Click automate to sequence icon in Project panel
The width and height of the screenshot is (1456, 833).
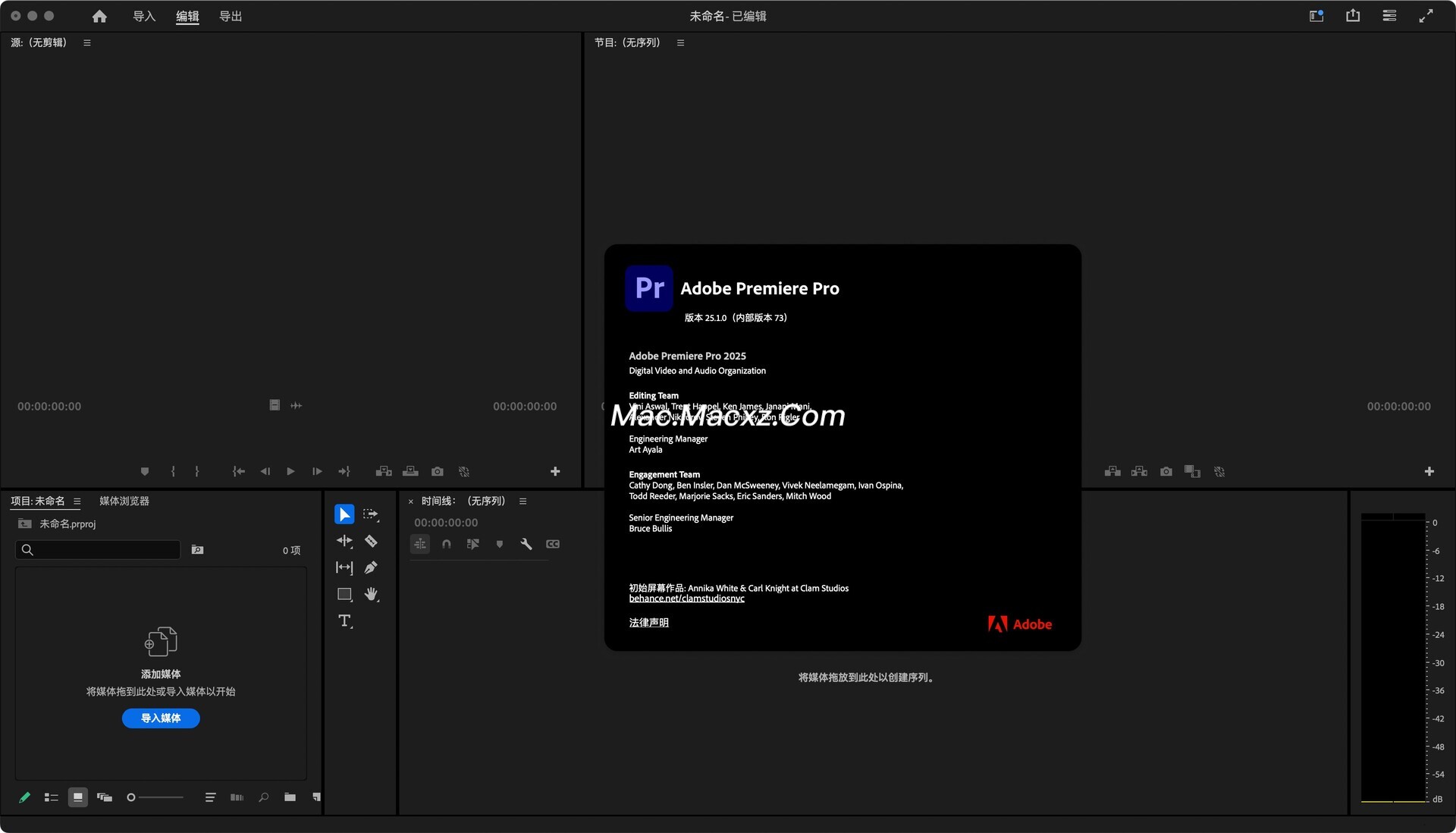tap(237, 797)
